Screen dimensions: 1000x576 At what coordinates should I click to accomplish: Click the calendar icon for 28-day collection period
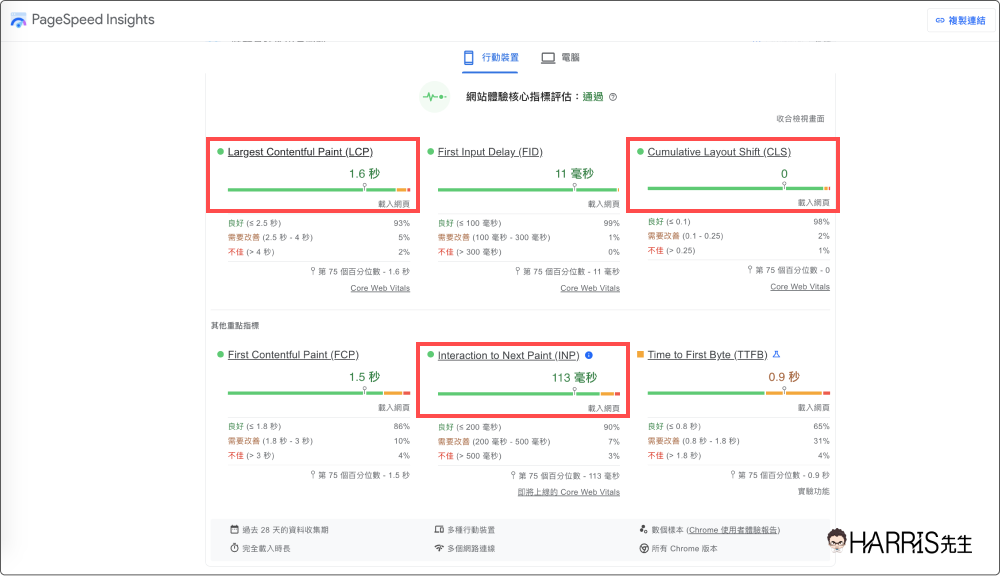[x=234, y=529]
